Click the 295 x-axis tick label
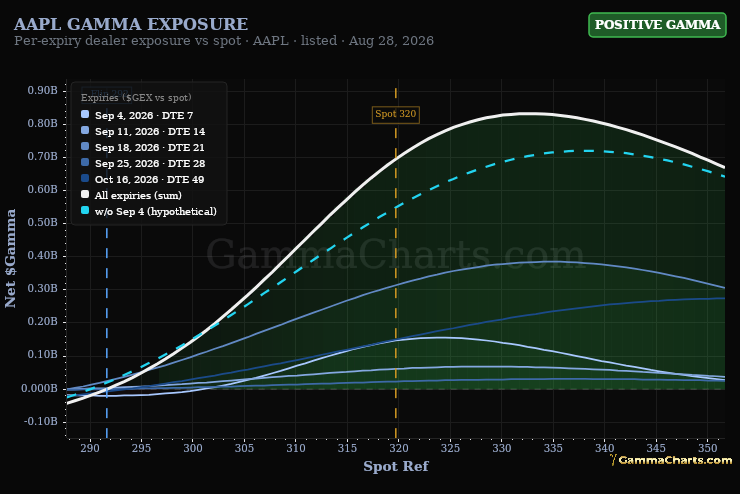The image size is (740, 494). pyautogui.click(x=141, y=448)
